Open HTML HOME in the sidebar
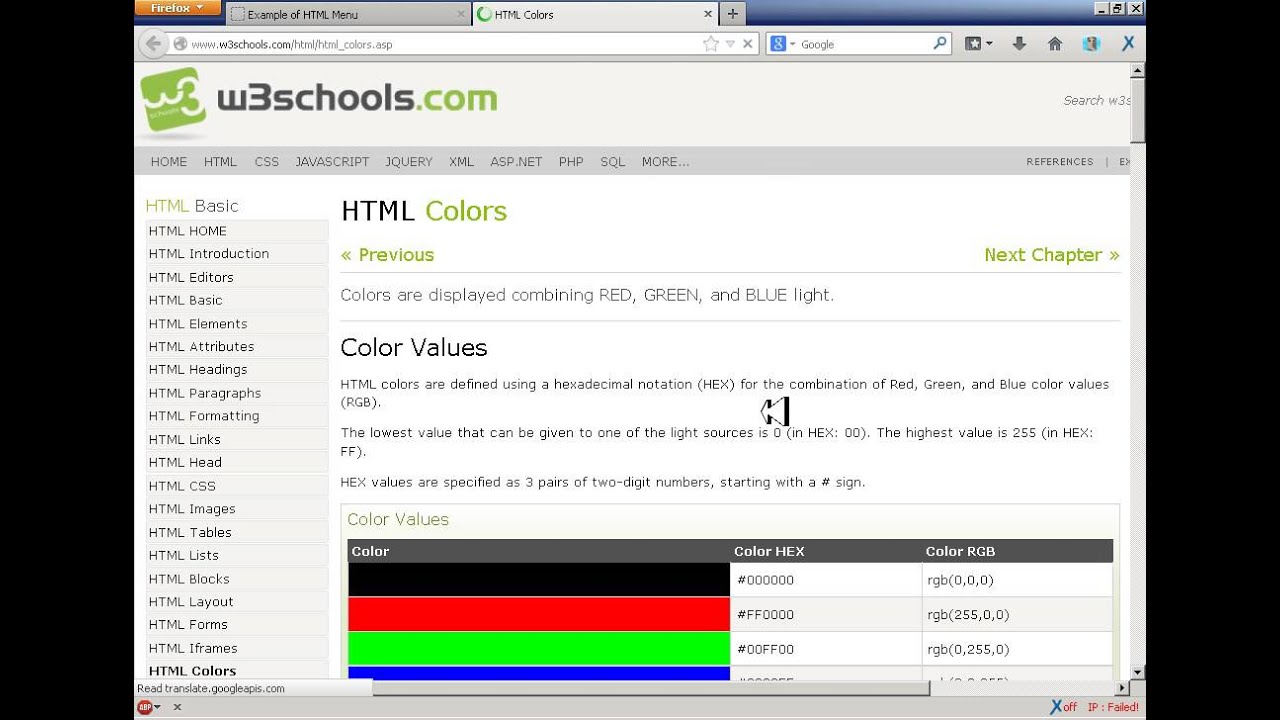This screenshot has width=1280, height=720. 237,231
